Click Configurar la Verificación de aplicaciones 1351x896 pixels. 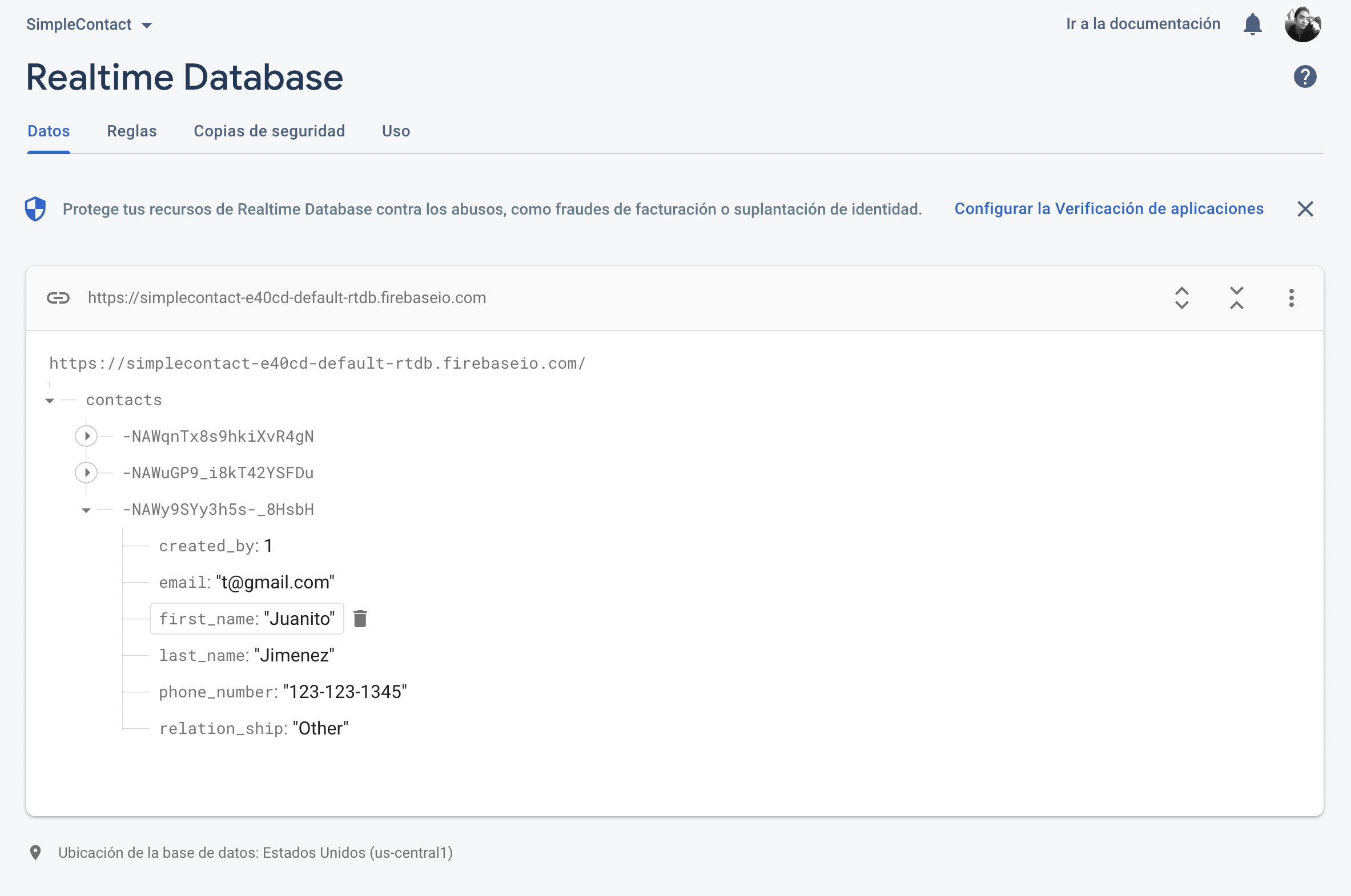tap(1108, 208)
